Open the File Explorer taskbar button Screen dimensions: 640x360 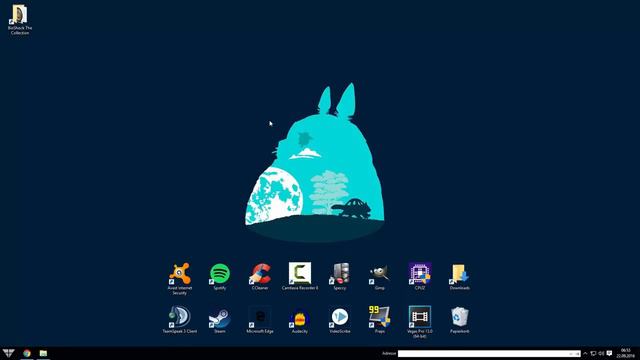[43, 353]
